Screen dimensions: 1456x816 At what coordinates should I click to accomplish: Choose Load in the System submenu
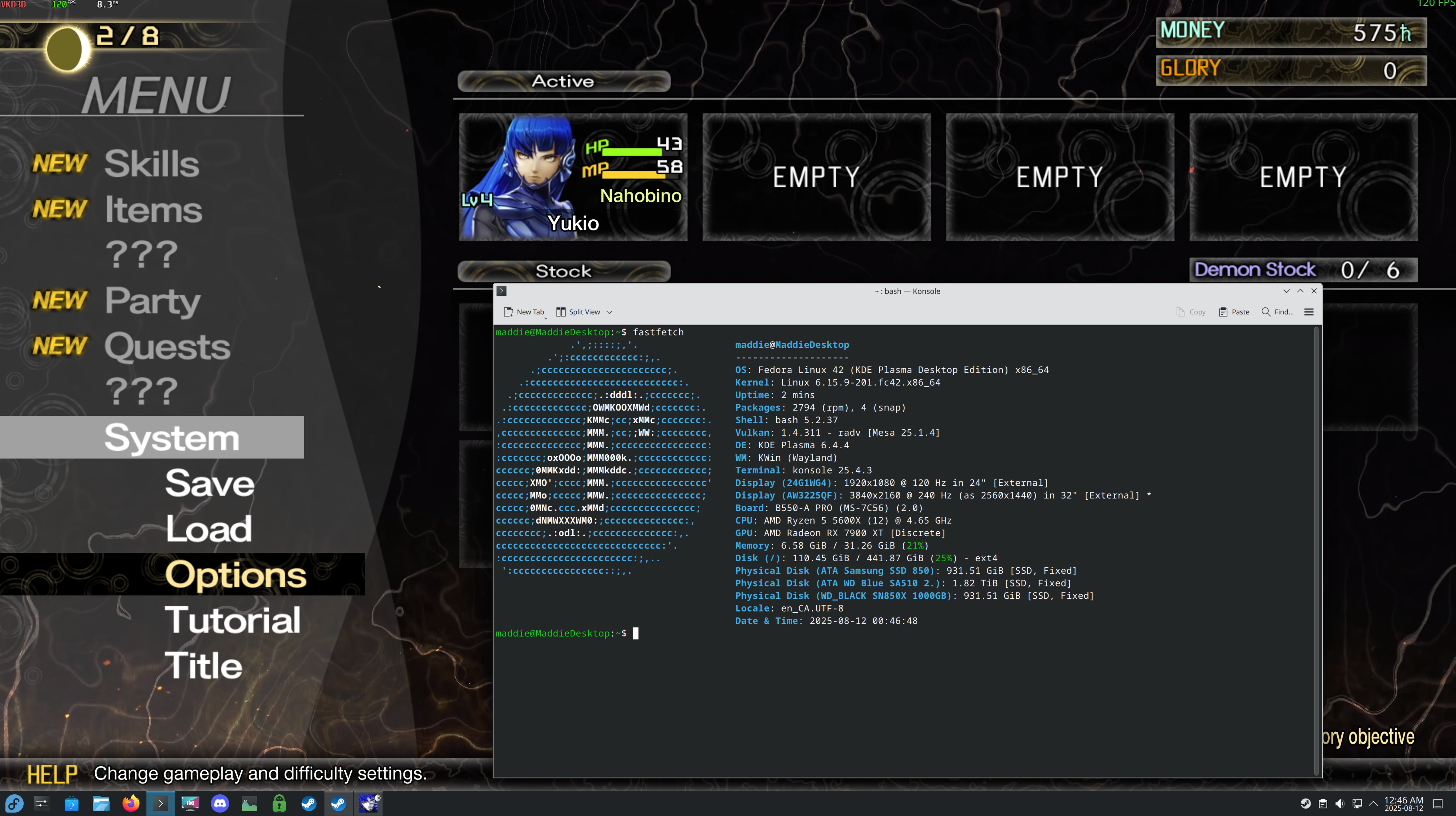[x=209, y=529]
